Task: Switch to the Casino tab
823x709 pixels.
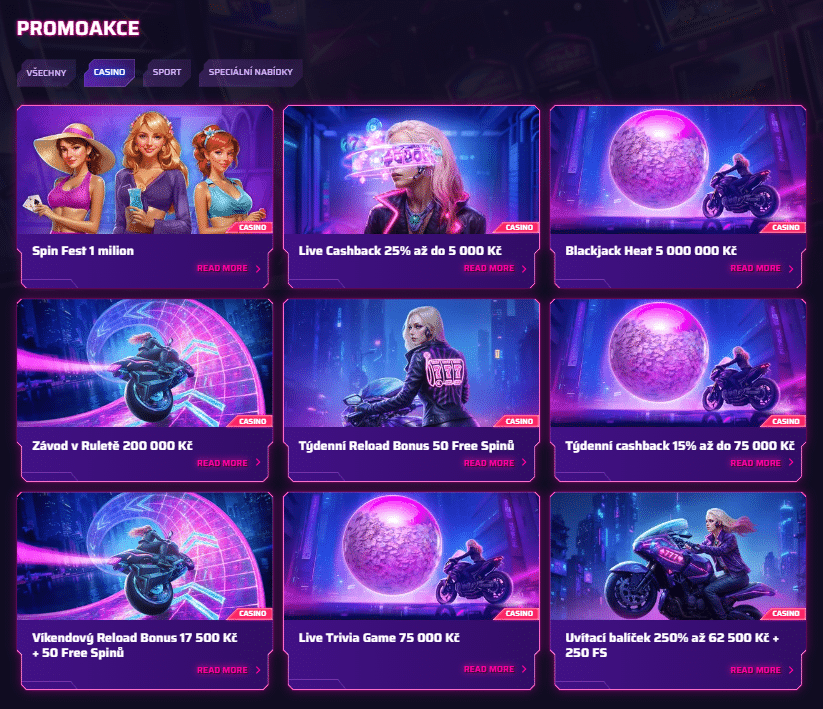Action: click(109, 72)
